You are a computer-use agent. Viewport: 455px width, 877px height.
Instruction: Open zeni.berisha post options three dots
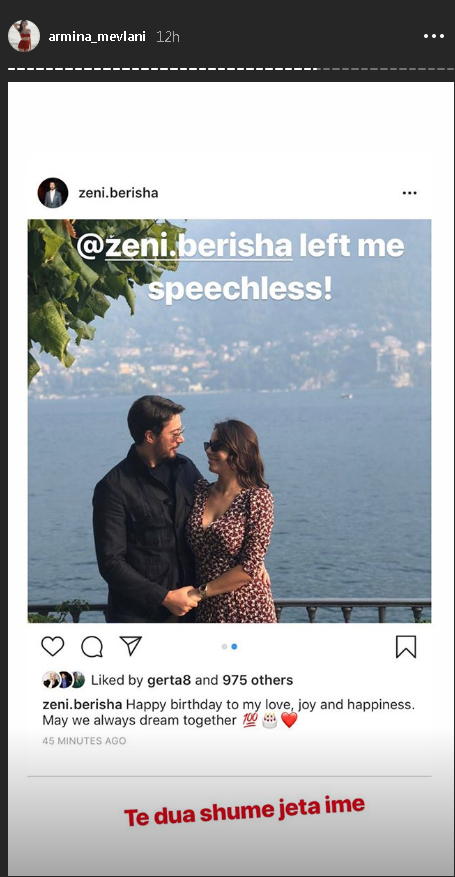409,193
